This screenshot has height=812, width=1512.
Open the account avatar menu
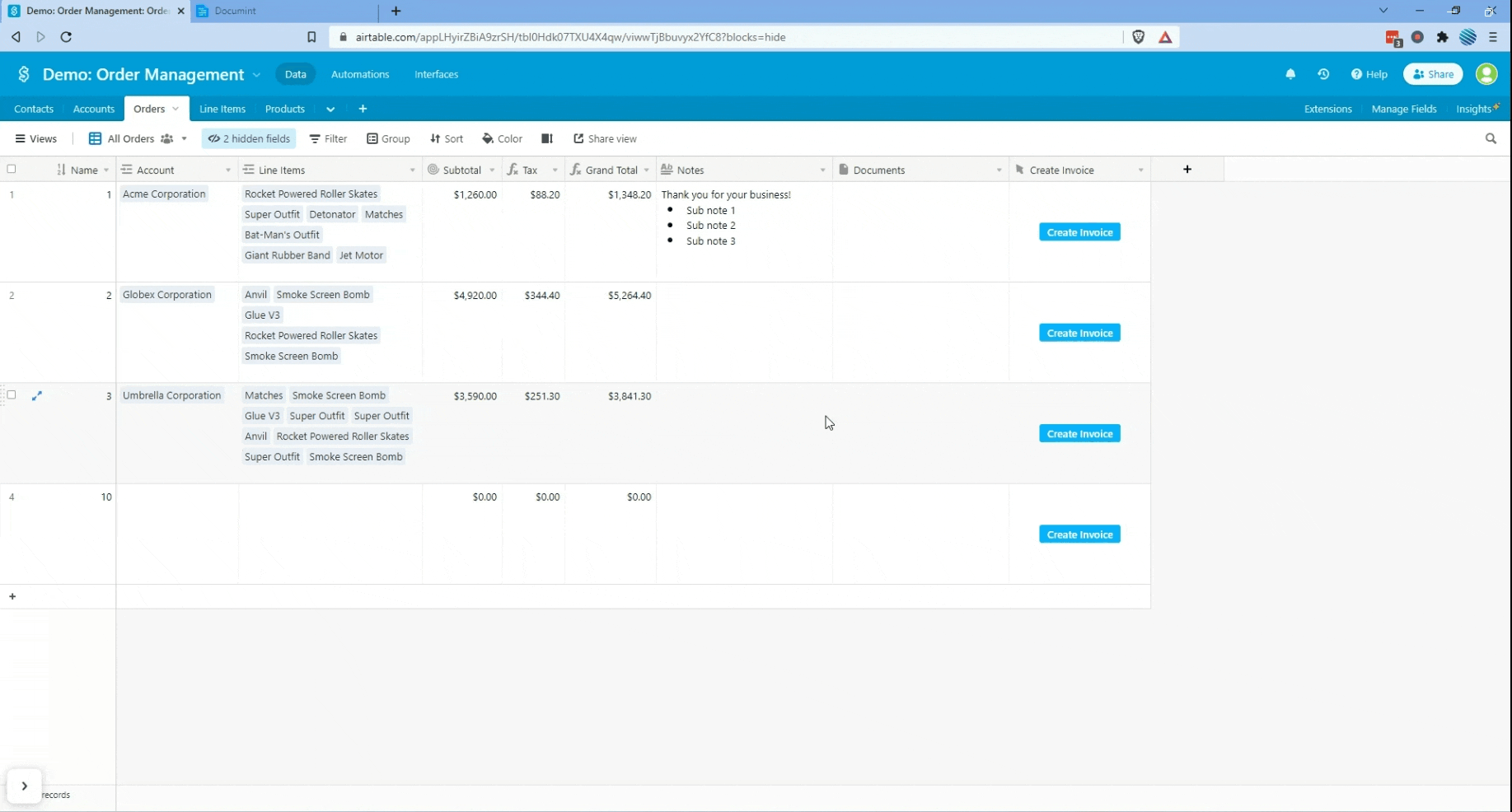pyautogui.click(x=1486, y=74)
